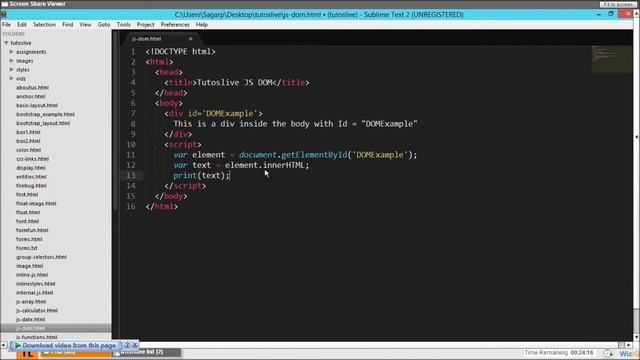This screenshot has height=360, width=640.
Task: Expand the styles folder
Action: [x=11, y=69]
